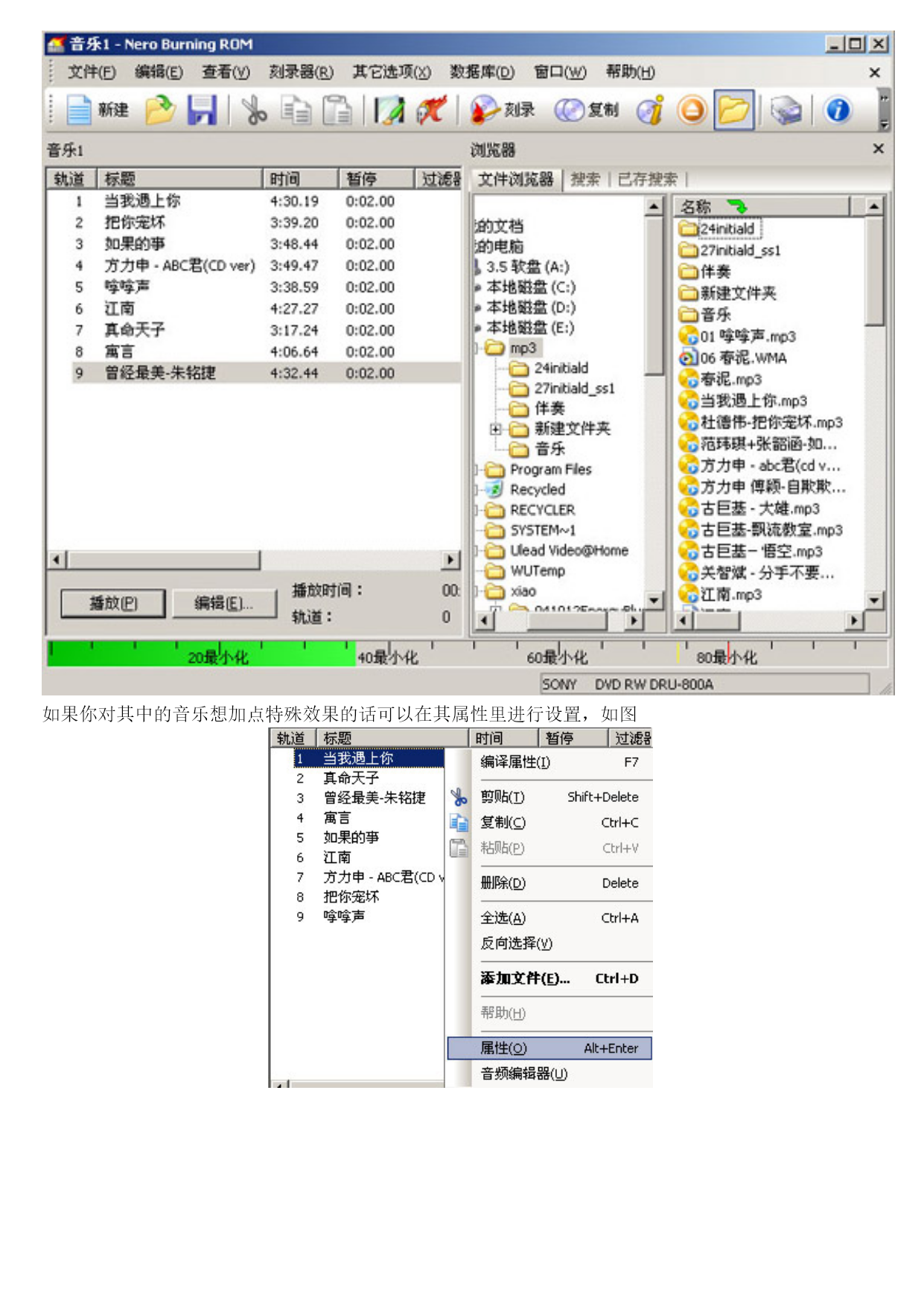Choose 属性(O) in the context menu
924x1306 pixels.
tap(549, 1048)
